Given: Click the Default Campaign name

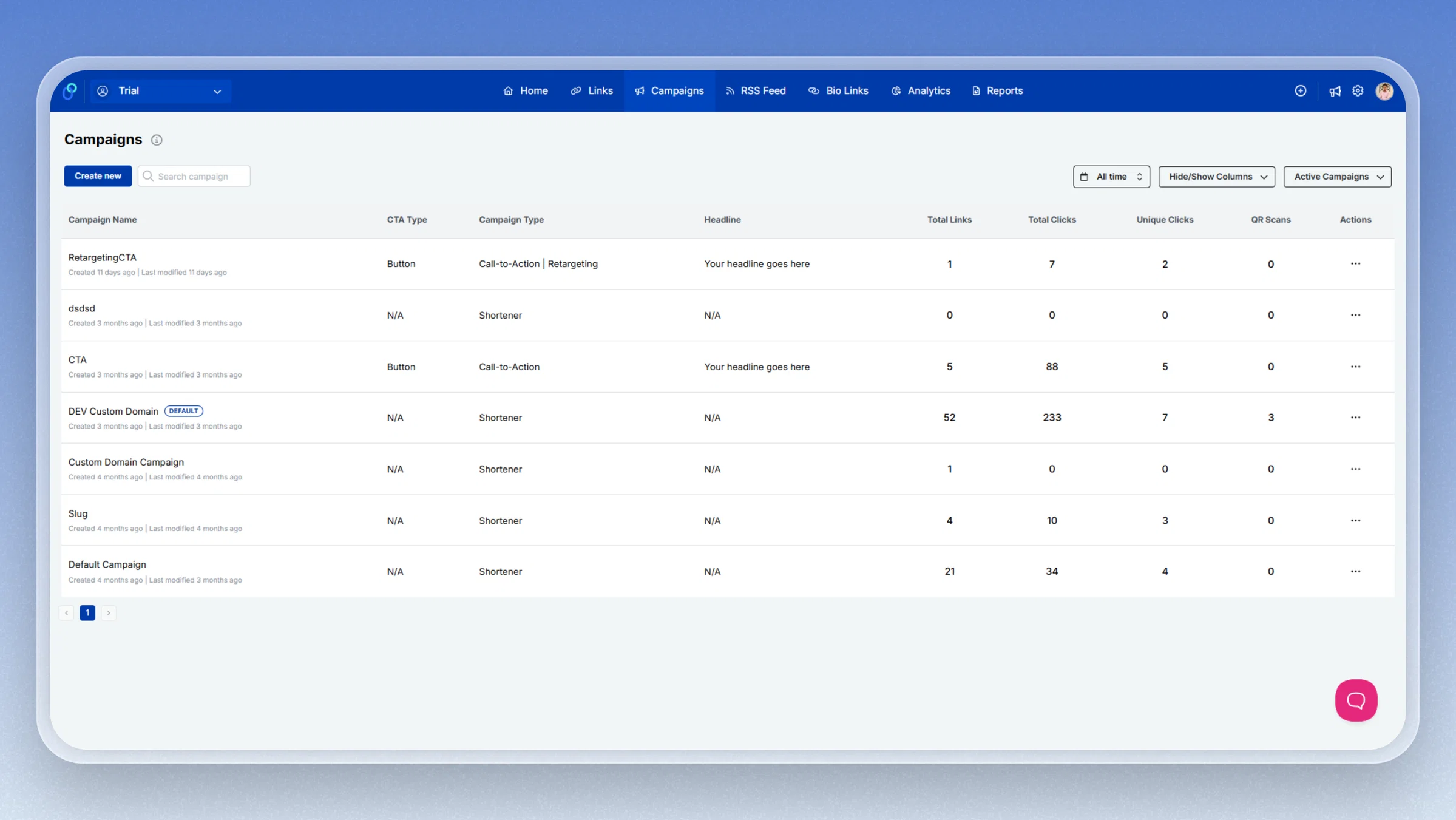Looking at the screenshot, I should pyautogui.click(x=107, y=565).
